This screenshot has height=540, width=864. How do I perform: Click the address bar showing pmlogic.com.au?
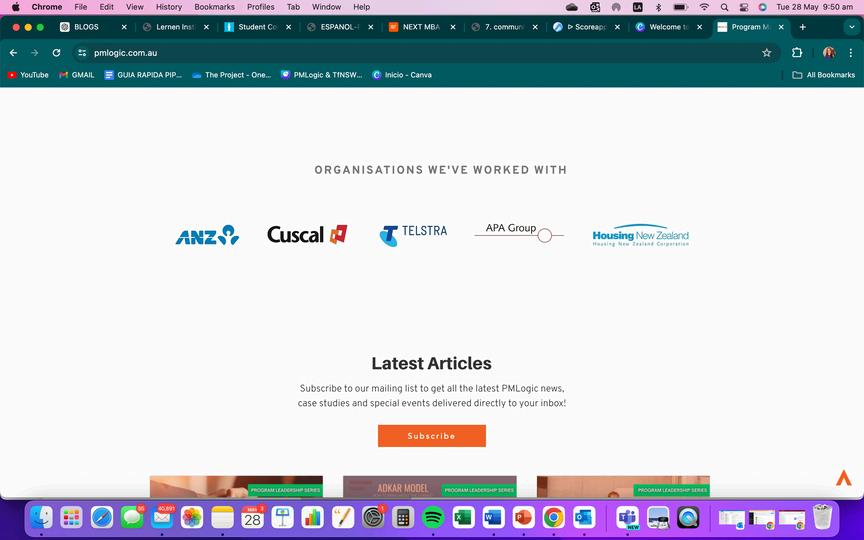pyautogui.click(x=424, y=53)
